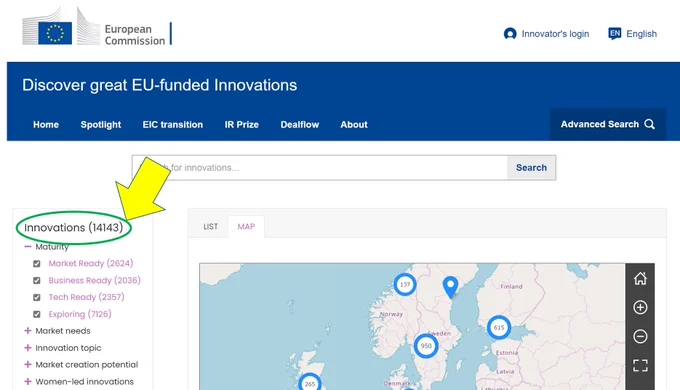
Task: Focus the search for innovations field
Action: click(x=320, y=167)
